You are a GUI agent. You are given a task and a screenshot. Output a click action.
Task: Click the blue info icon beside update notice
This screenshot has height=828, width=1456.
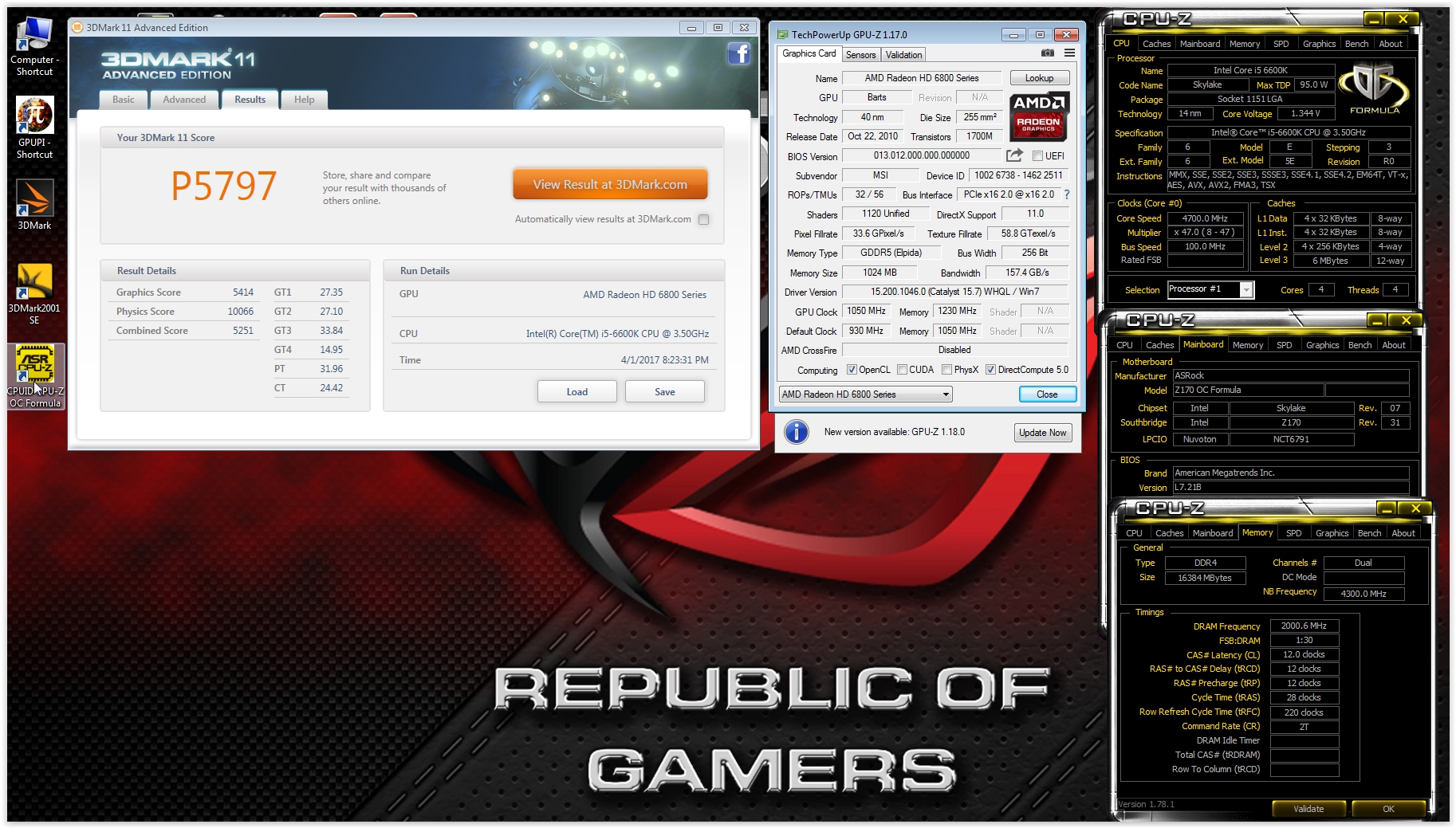click(x=796, y=432)
